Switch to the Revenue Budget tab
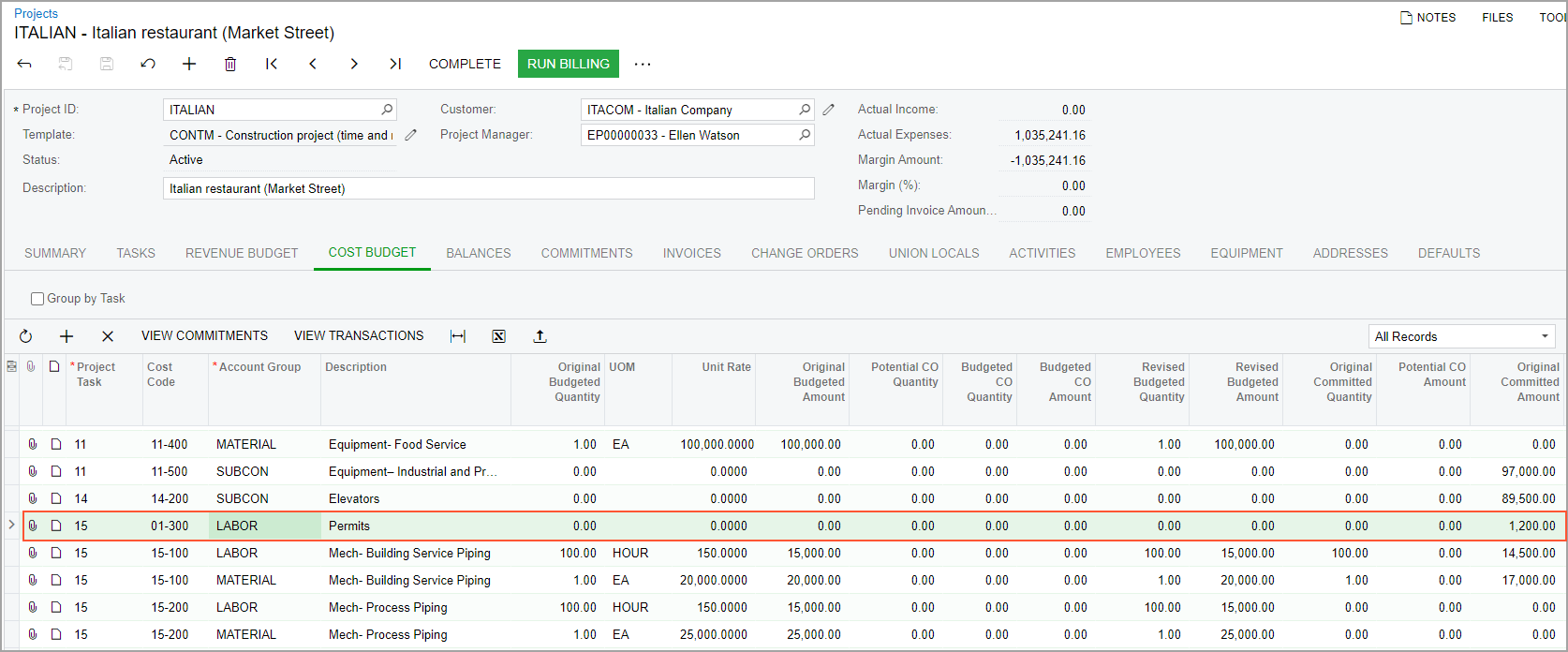 point(242,253)
